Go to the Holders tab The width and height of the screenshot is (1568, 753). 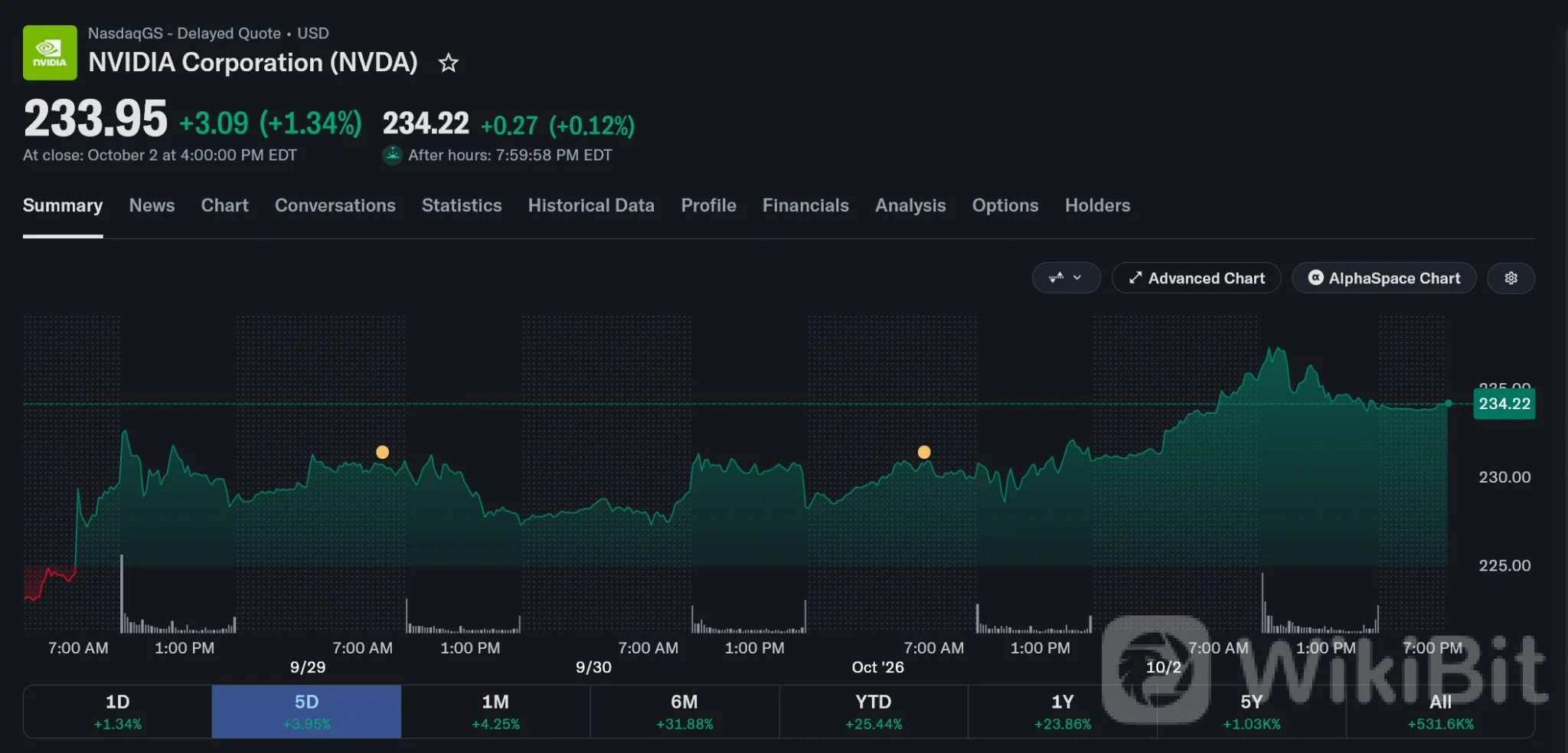click(1097, 205)
